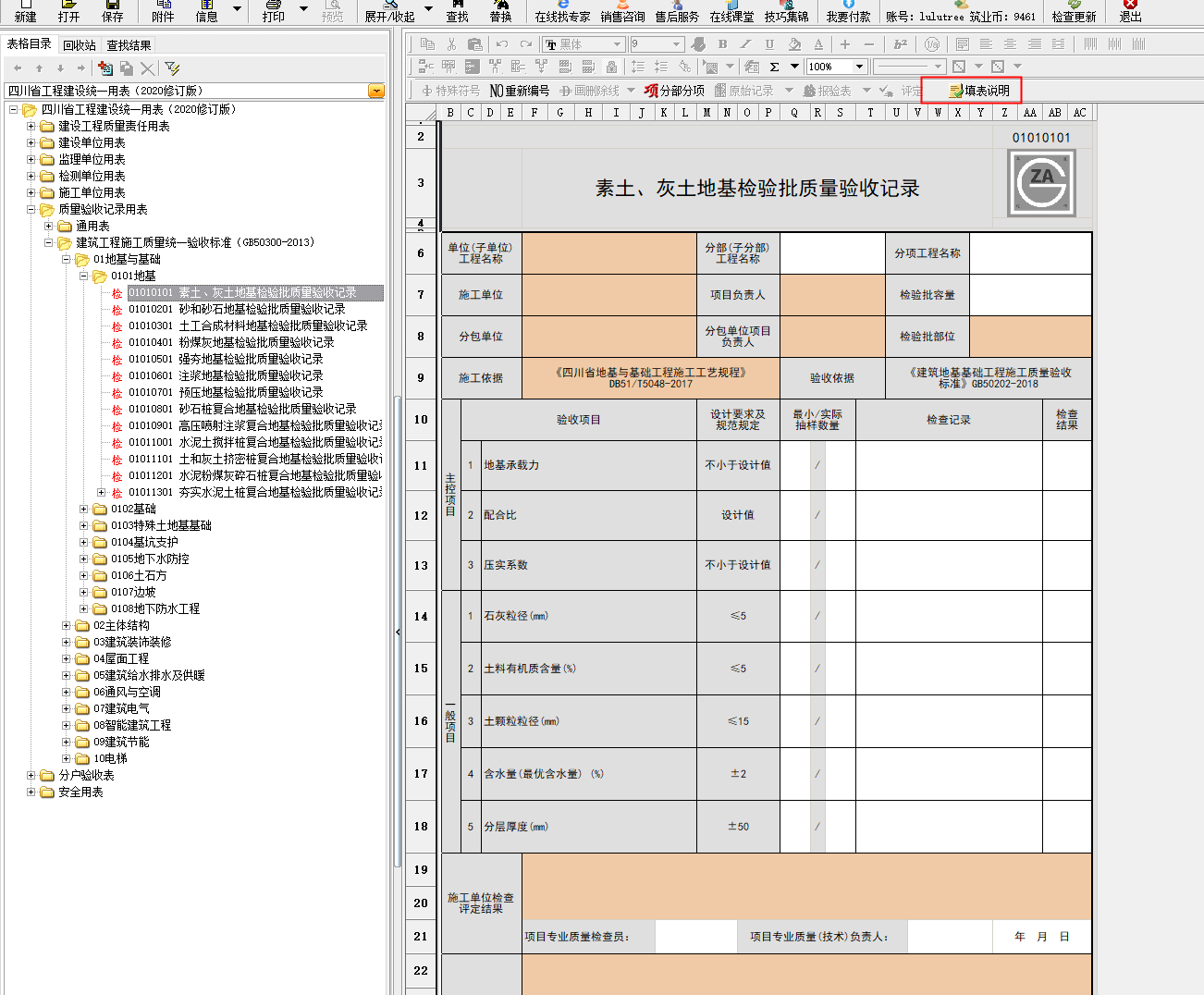The width and height of the screenshot is (1204, 995).
Task: Expand the 建设单位用表 tree node
Action: tap(31, 142)
